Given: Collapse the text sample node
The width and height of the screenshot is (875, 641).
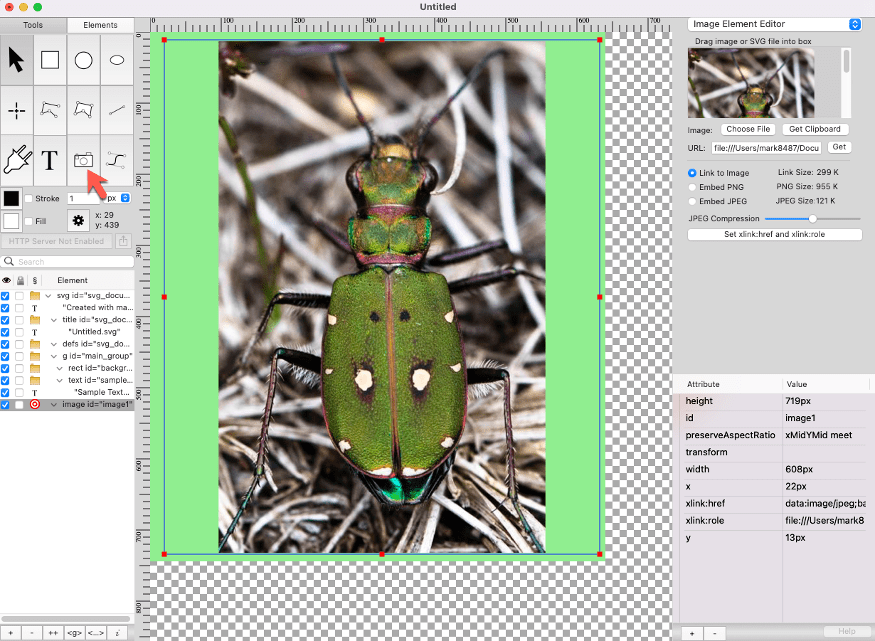Looking at the screenshot, I should pyautogui.click(x=60, y=380).
